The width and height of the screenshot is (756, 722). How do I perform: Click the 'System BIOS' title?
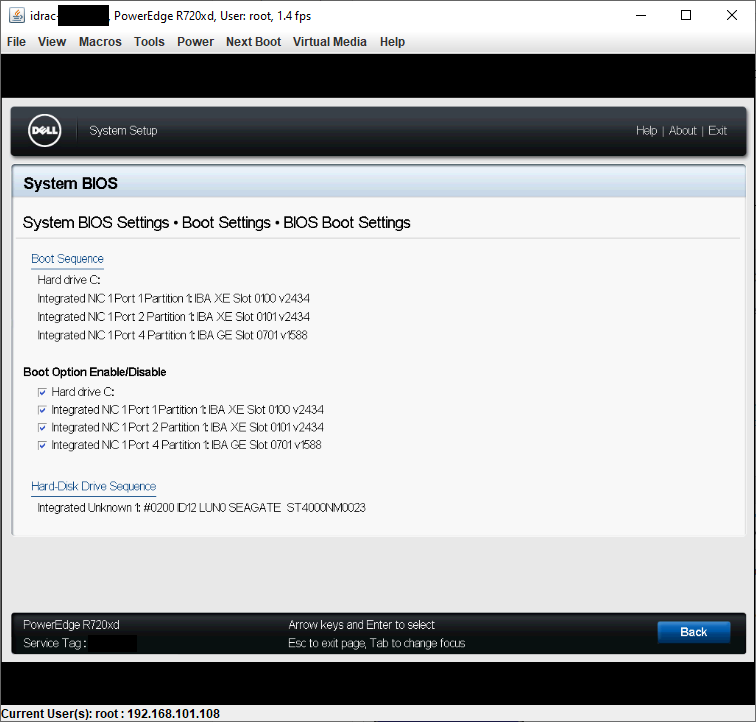70,183
